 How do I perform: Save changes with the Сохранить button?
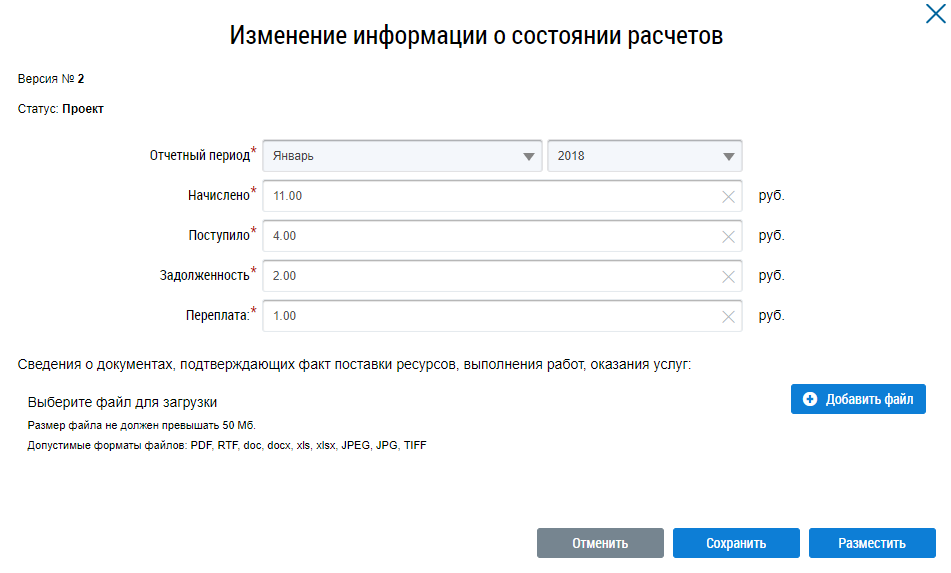tap(736, 543)
